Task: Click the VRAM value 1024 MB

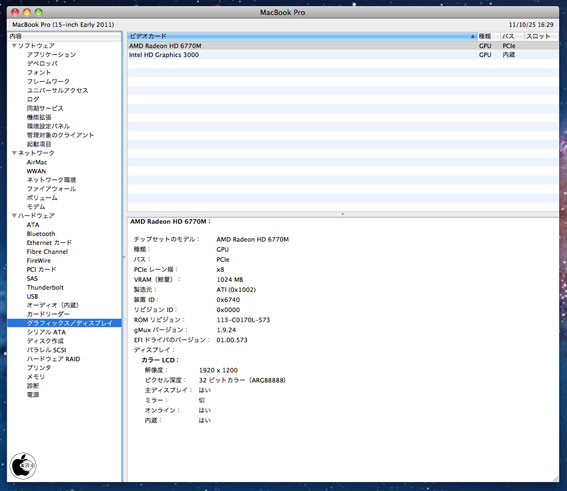Action: tap(230, 279)
